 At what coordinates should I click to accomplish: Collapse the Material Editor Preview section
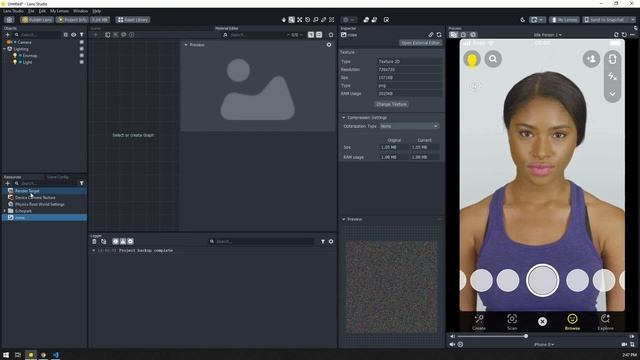(186, 45)
